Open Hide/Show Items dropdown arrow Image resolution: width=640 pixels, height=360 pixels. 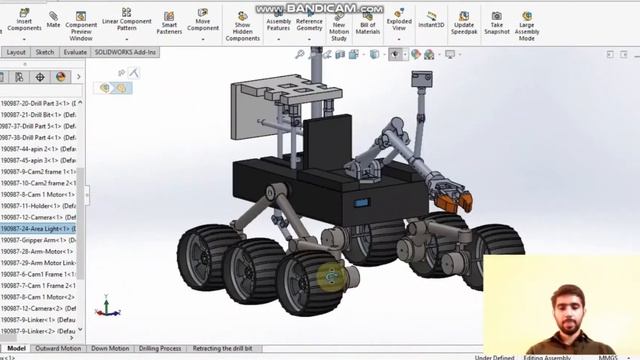coord(405,54)
